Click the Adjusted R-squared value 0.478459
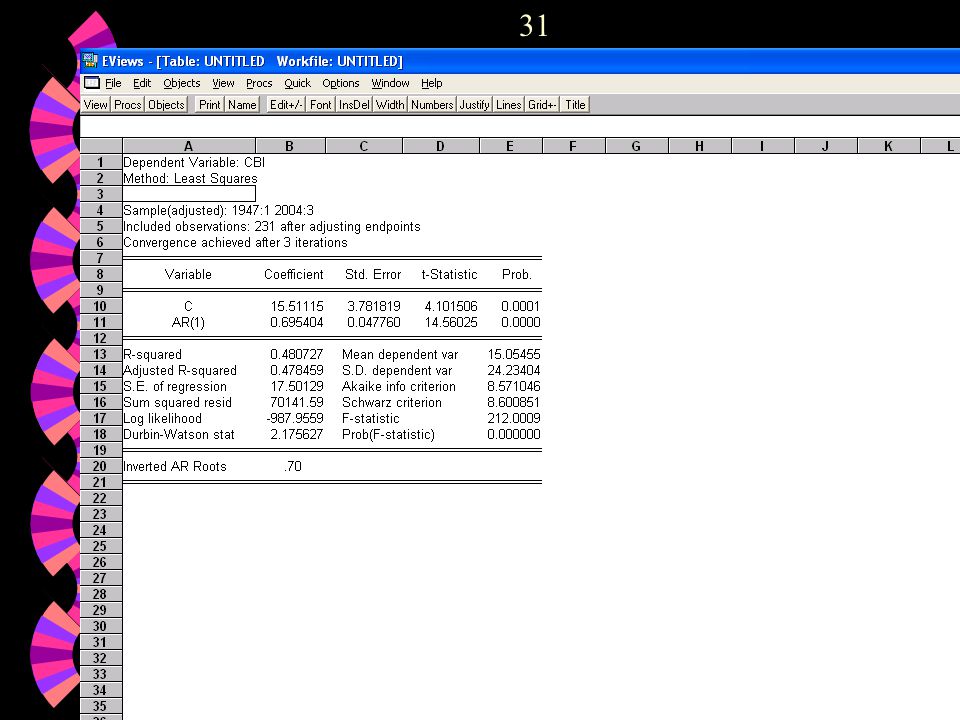Screen dimensions: 960x720 click(x=296, y=370)
